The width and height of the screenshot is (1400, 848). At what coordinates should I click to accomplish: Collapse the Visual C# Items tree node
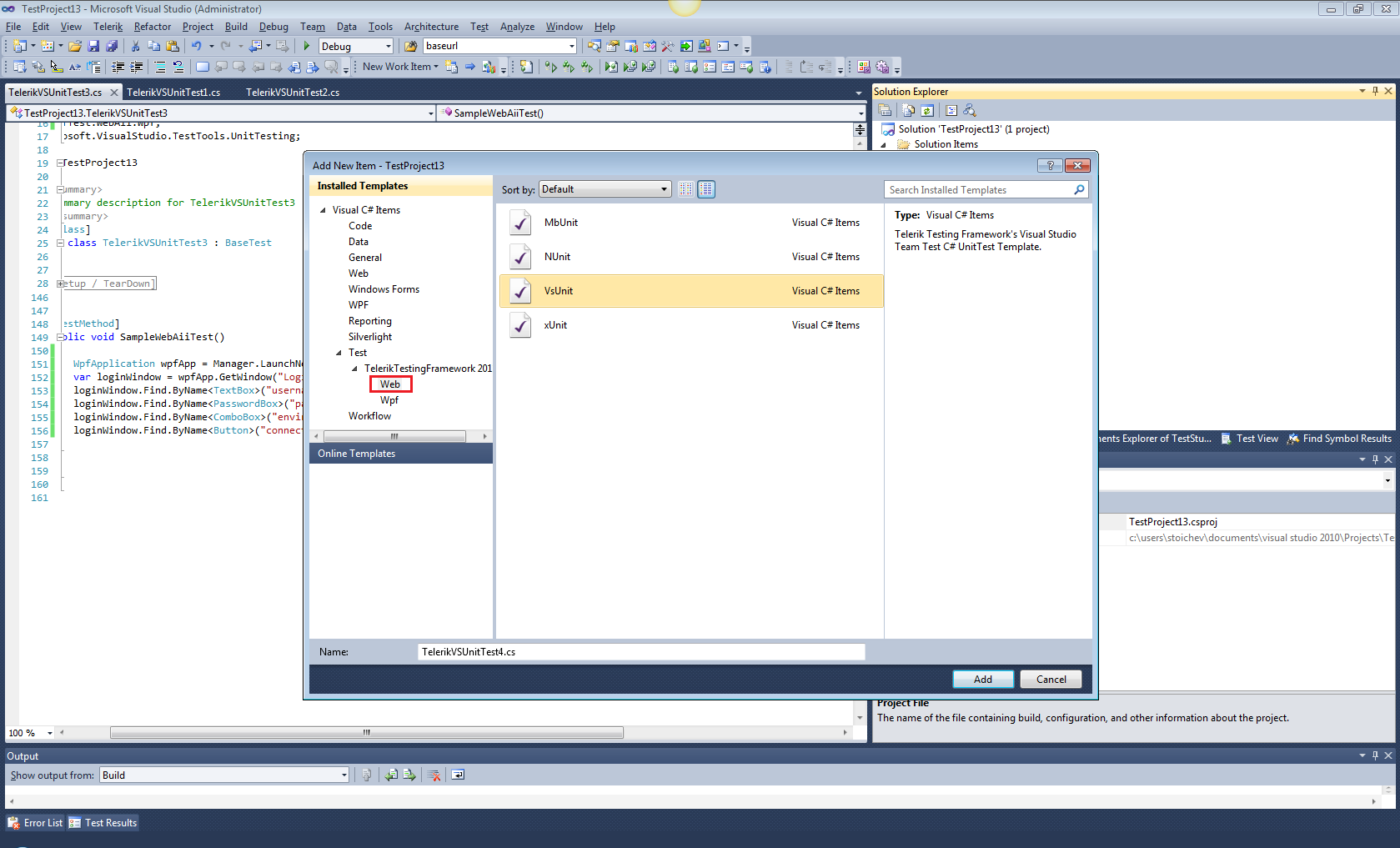323,210
